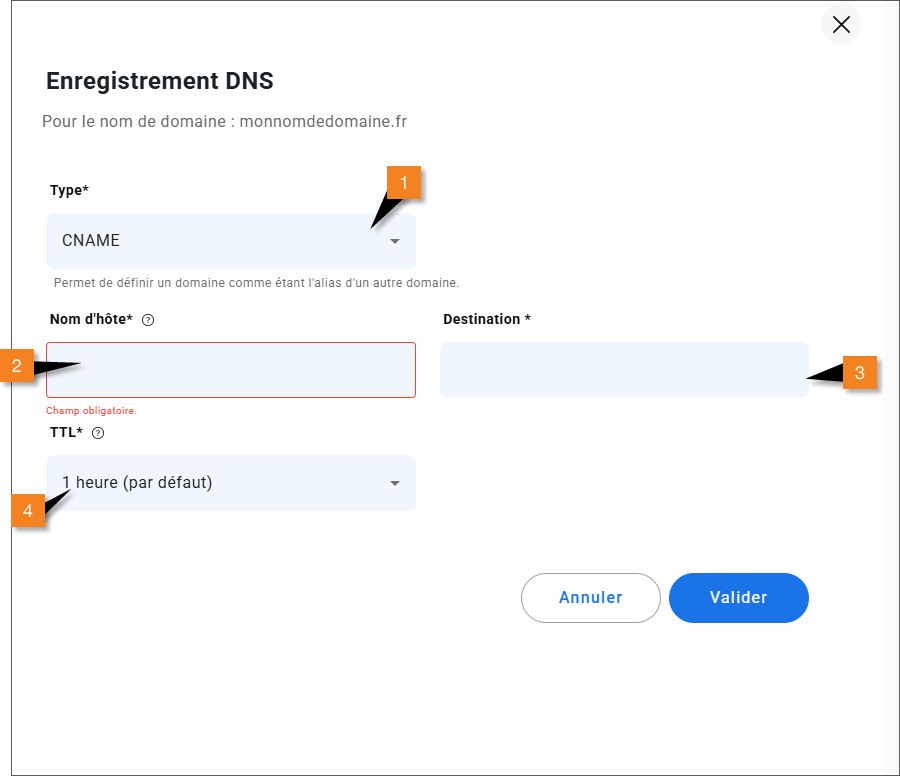Click orange callout marker 3
The height and width of the screenshot is (776, 900).
point(859,373)
